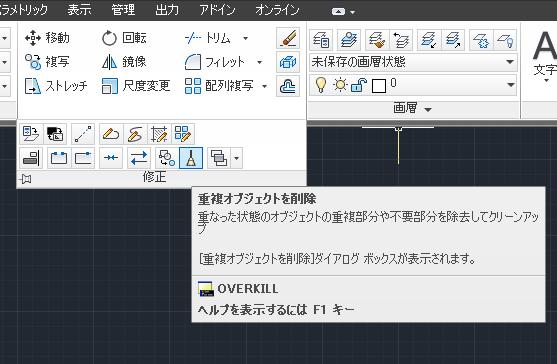This screenshot has height=364, width=557.
Task: Select the ストレッチ (Stretch) tool
Action: click(x=56, y=86)
